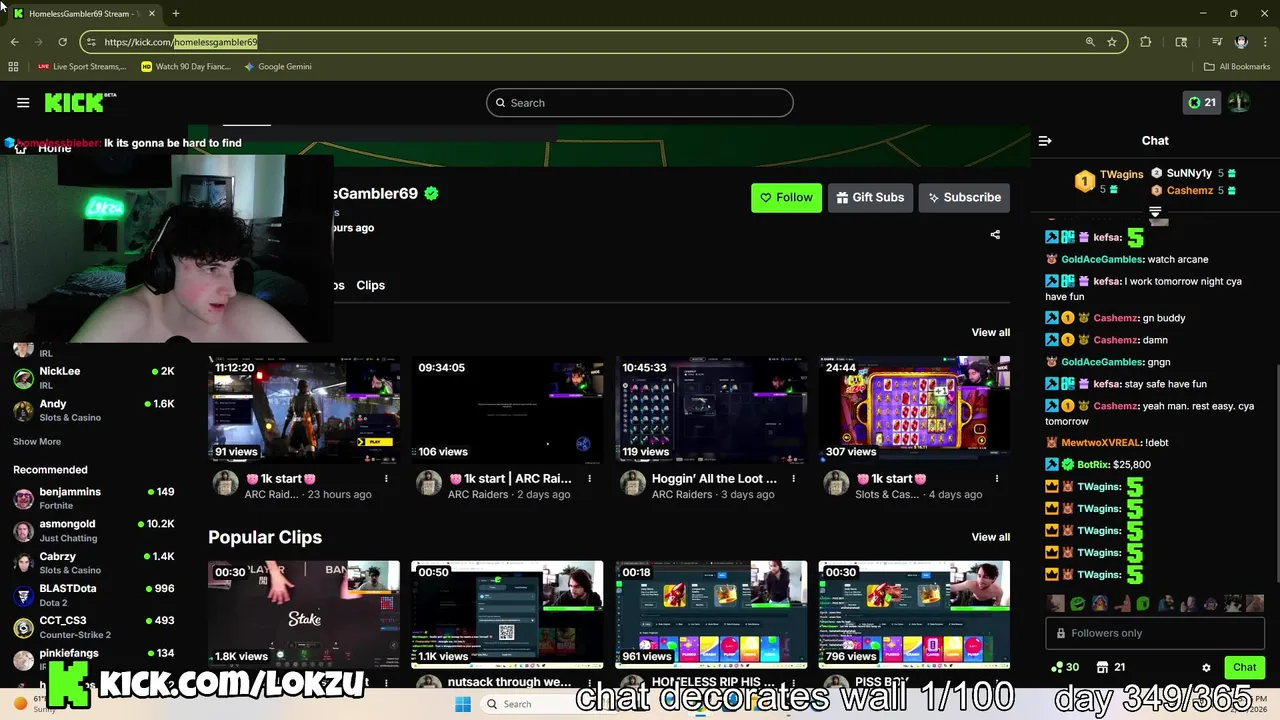Play the 00:30 Stake clip with 1.8K views
This screenshot has height=720, width=1280.
point(304,614)
